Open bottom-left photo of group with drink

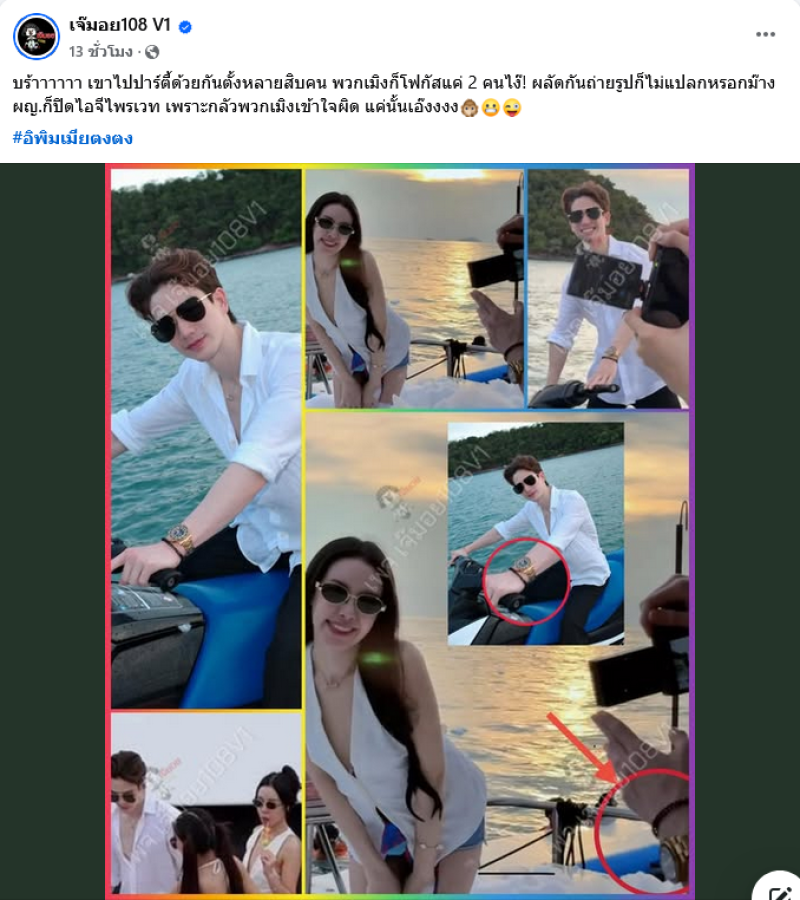click(x=206, y=804)
